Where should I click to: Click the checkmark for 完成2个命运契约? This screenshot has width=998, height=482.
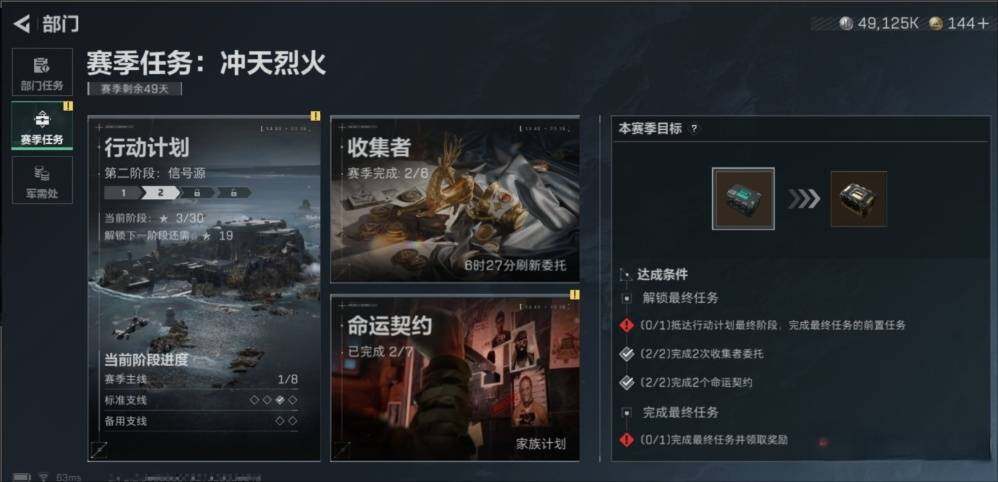[626, 383]
